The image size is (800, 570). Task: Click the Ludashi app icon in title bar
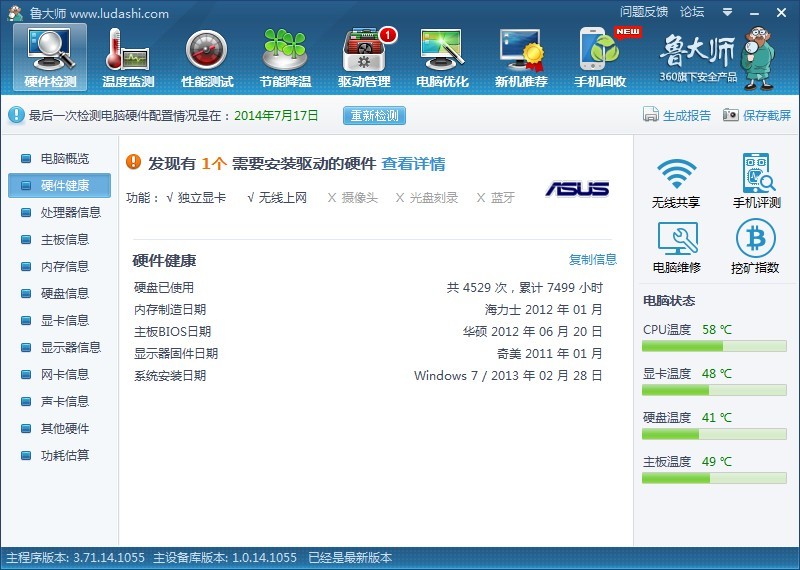(x=15, y=13)
